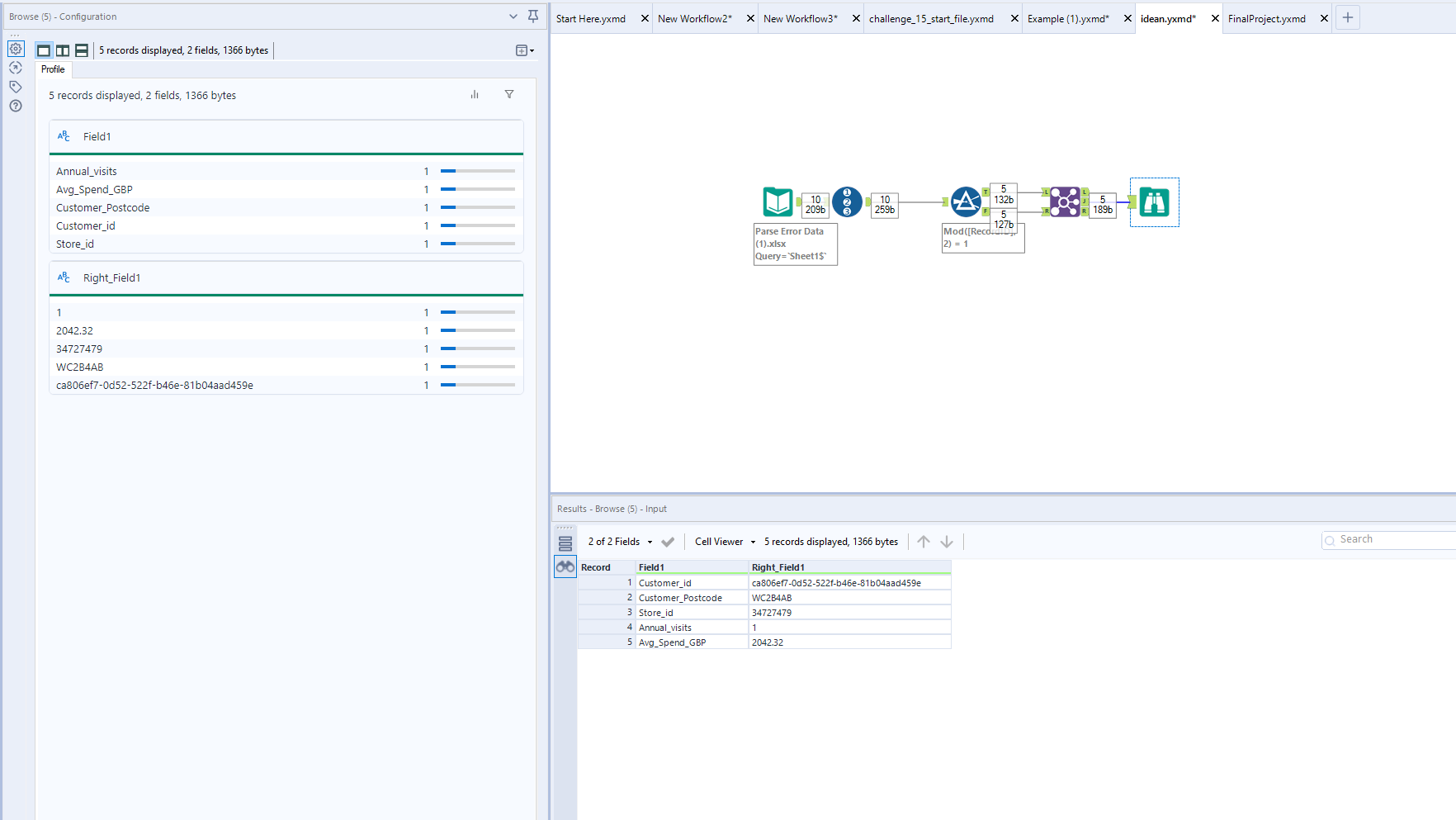Click the Help question mark icon

click(x=16, y=106)
